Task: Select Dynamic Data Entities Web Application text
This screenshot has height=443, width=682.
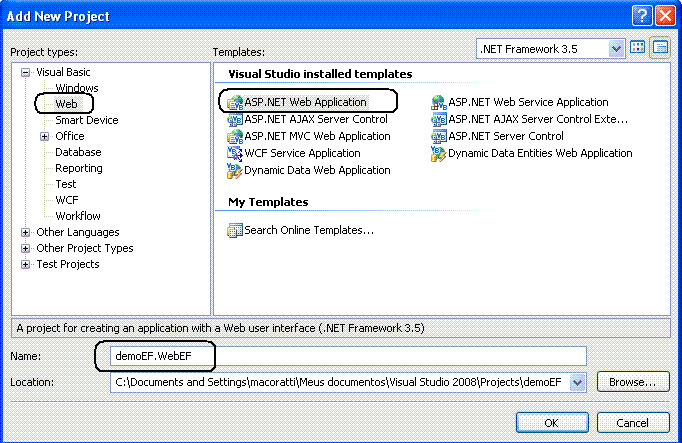Action: [540, 153]
